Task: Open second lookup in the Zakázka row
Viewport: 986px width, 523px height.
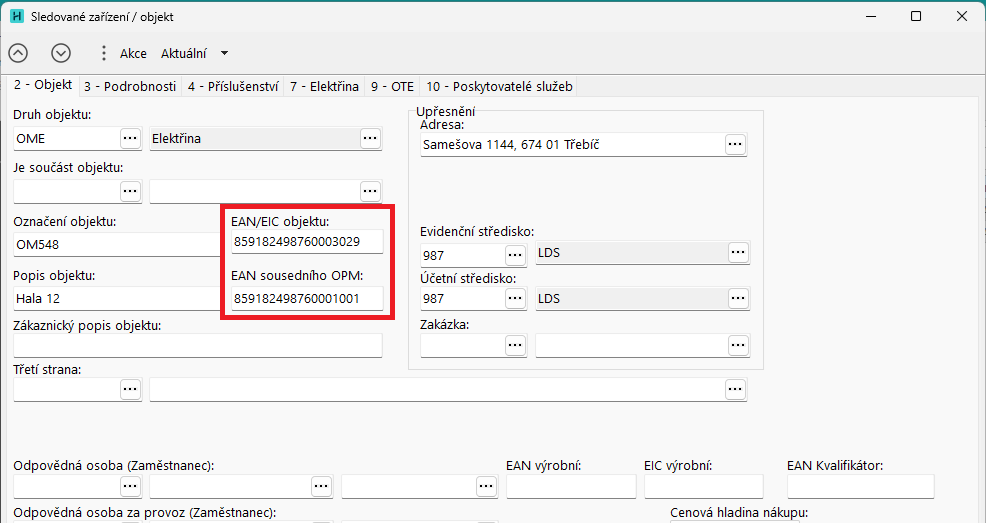Action: 738,345
